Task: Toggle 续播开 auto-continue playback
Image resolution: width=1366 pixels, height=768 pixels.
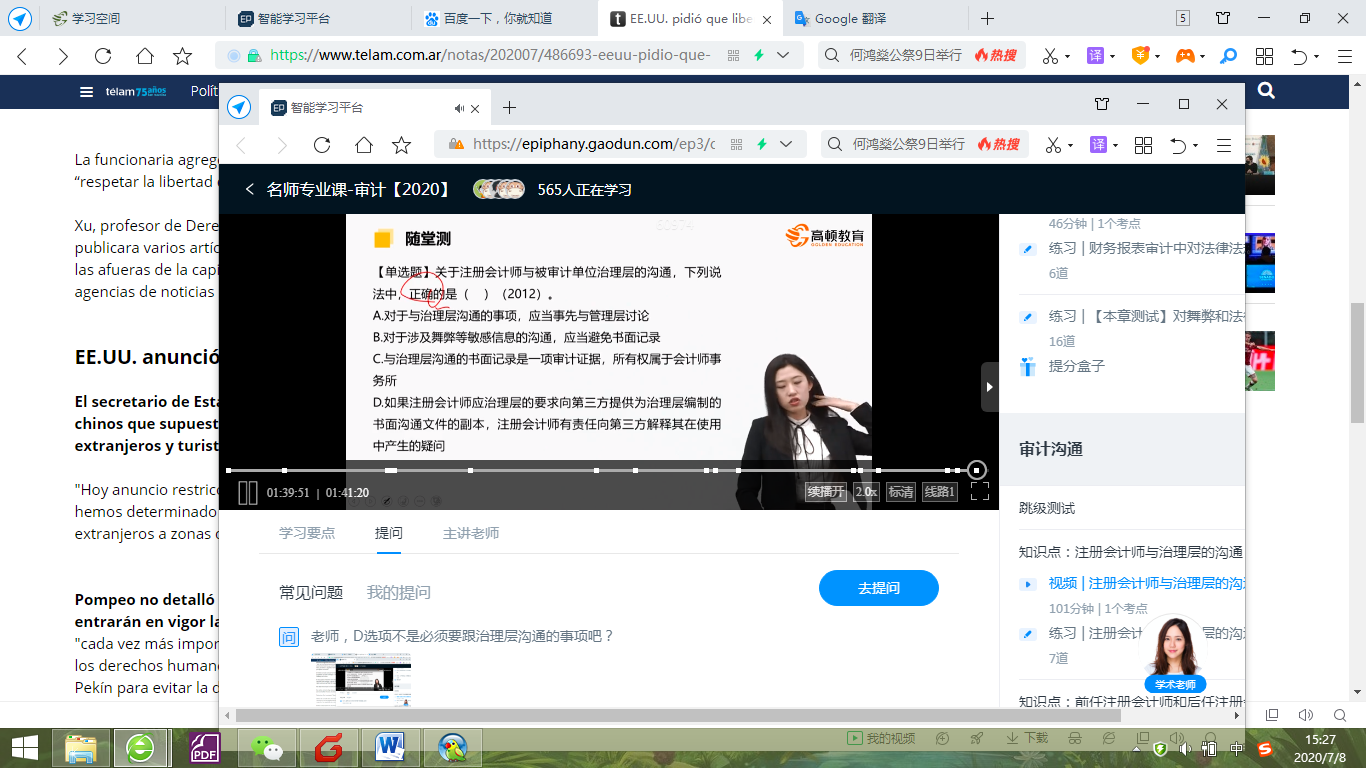Action: pos(826,491)
